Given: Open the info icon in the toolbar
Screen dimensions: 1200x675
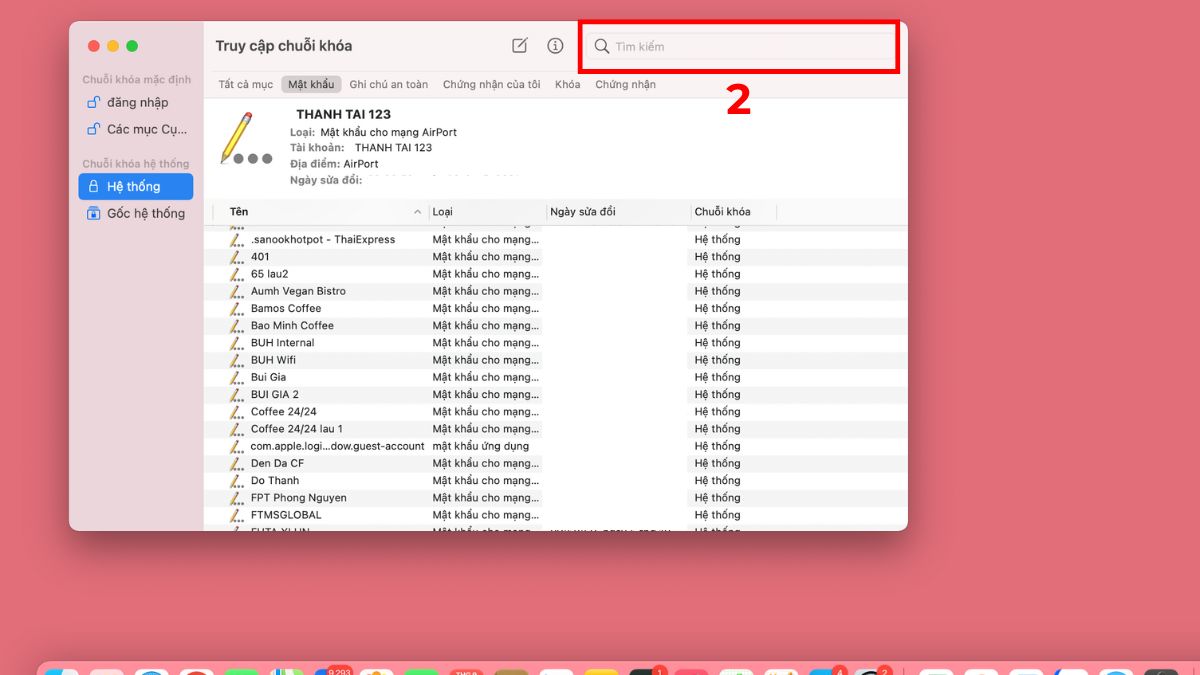Looking at the screenshot, I should (x=555, y=46).
